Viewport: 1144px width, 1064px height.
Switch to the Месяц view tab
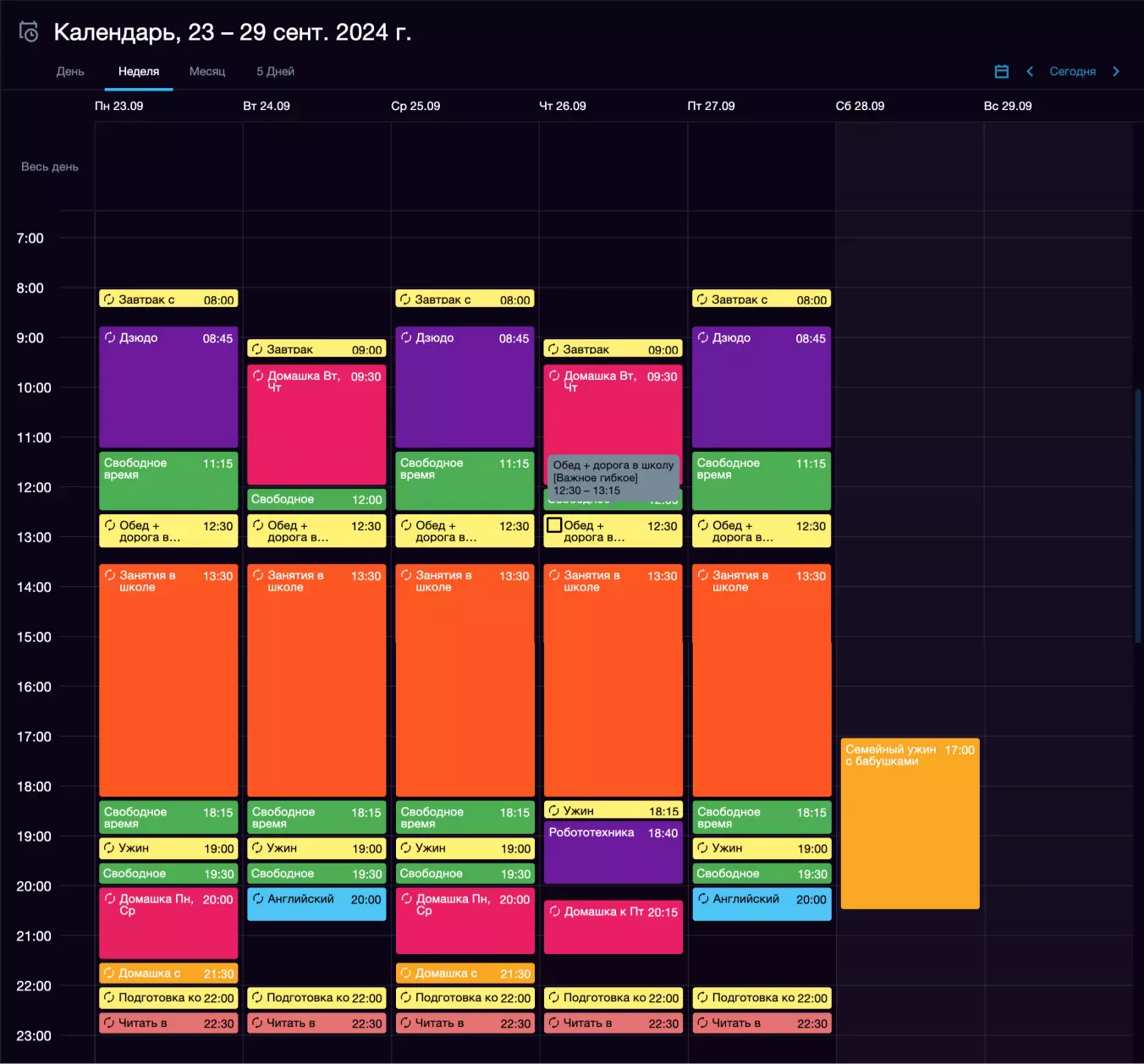tap(207, 72)
